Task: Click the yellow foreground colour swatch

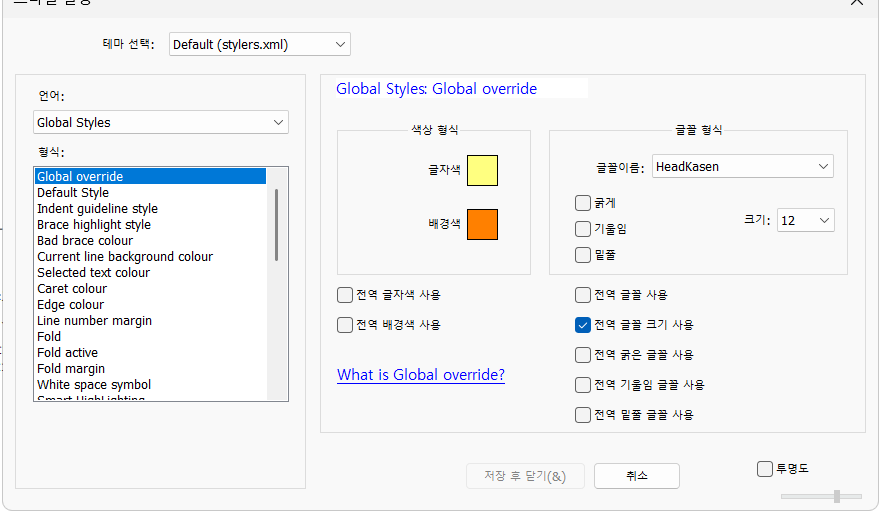Action: coord(482,171)
